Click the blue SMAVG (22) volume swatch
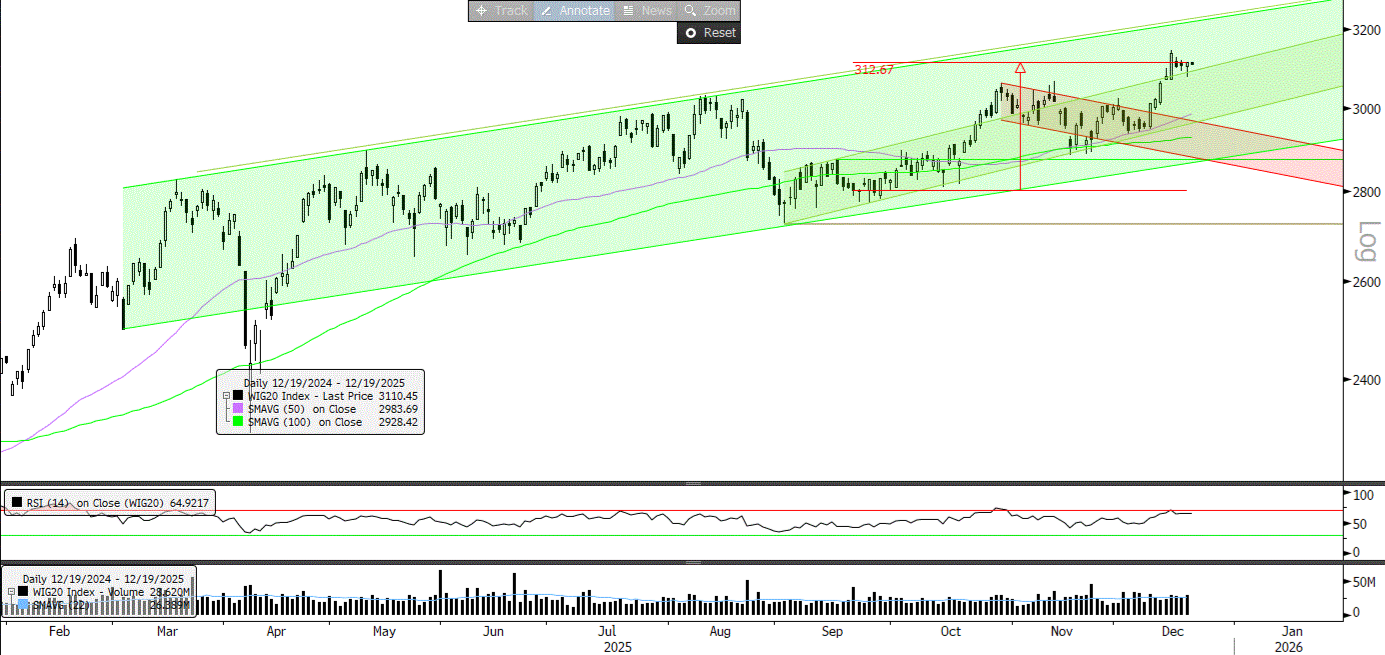1385x655 pixels. 24,605
